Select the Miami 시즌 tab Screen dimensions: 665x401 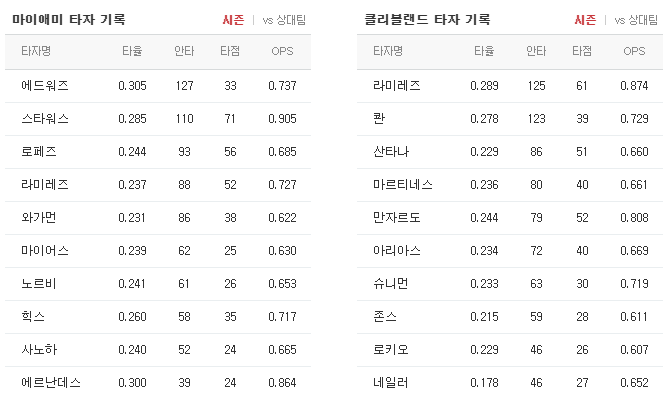(233, 20)
